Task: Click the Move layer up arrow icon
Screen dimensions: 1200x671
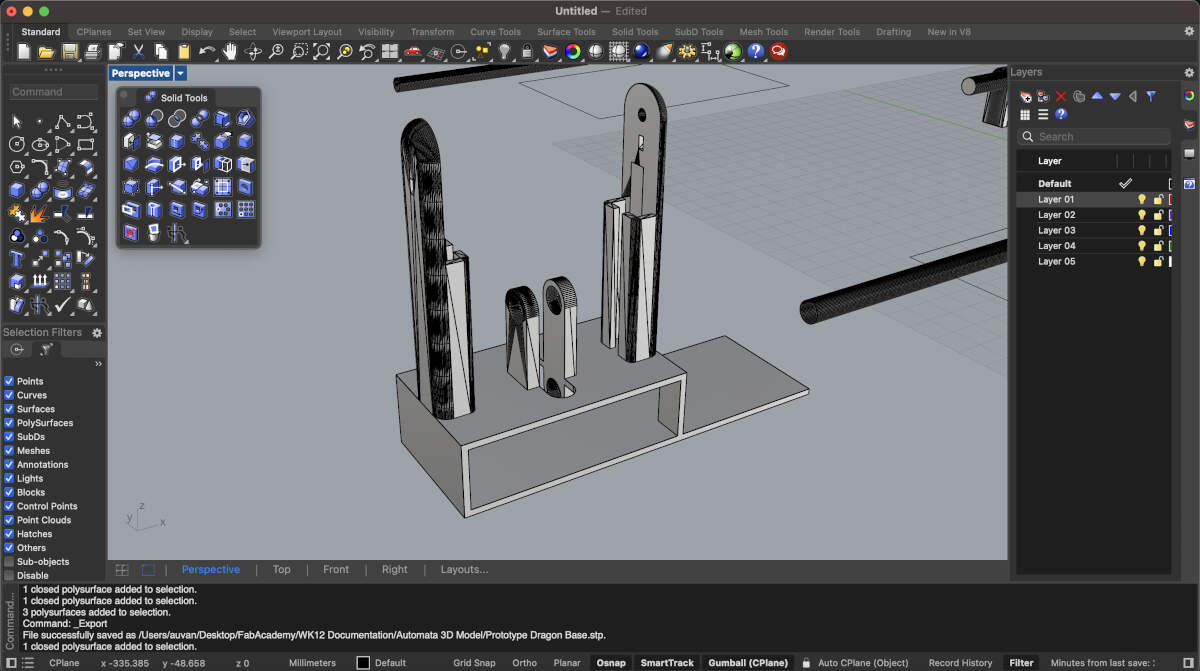Action: pos(1097,96)
